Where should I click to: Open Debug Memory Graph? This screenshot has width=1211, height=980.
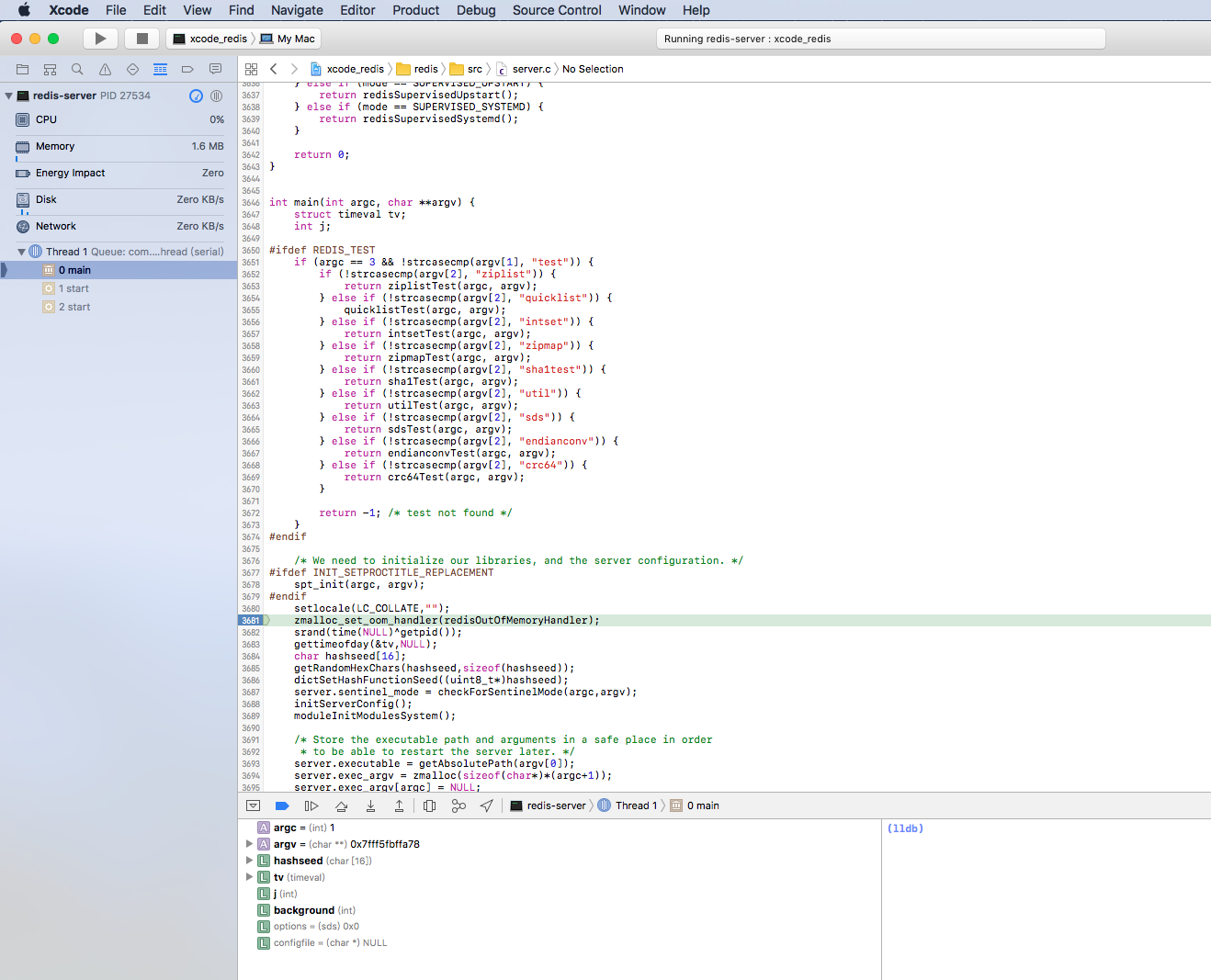coord(458,805)
